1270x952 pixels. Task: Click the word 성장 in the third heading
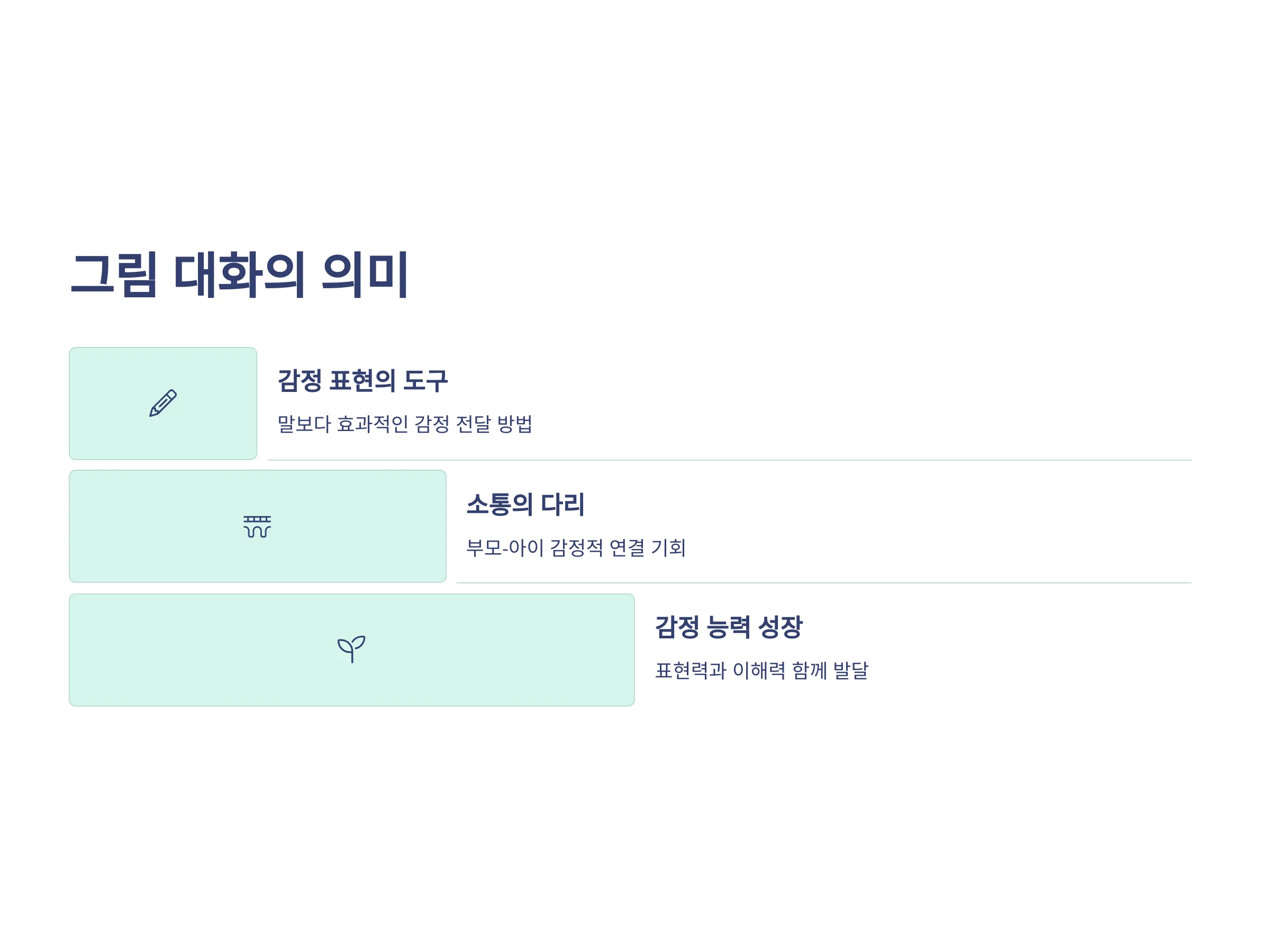point(781,627)
